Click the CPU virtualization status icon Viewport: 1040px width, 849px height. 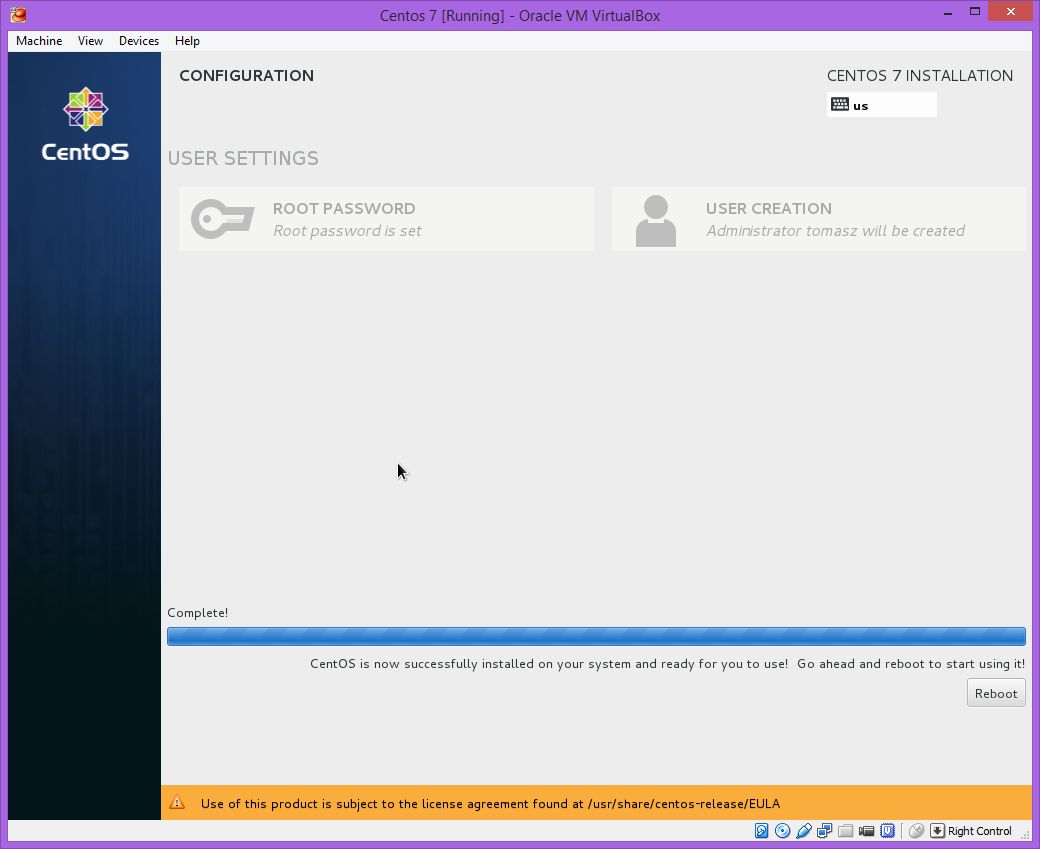click(887, 830)
